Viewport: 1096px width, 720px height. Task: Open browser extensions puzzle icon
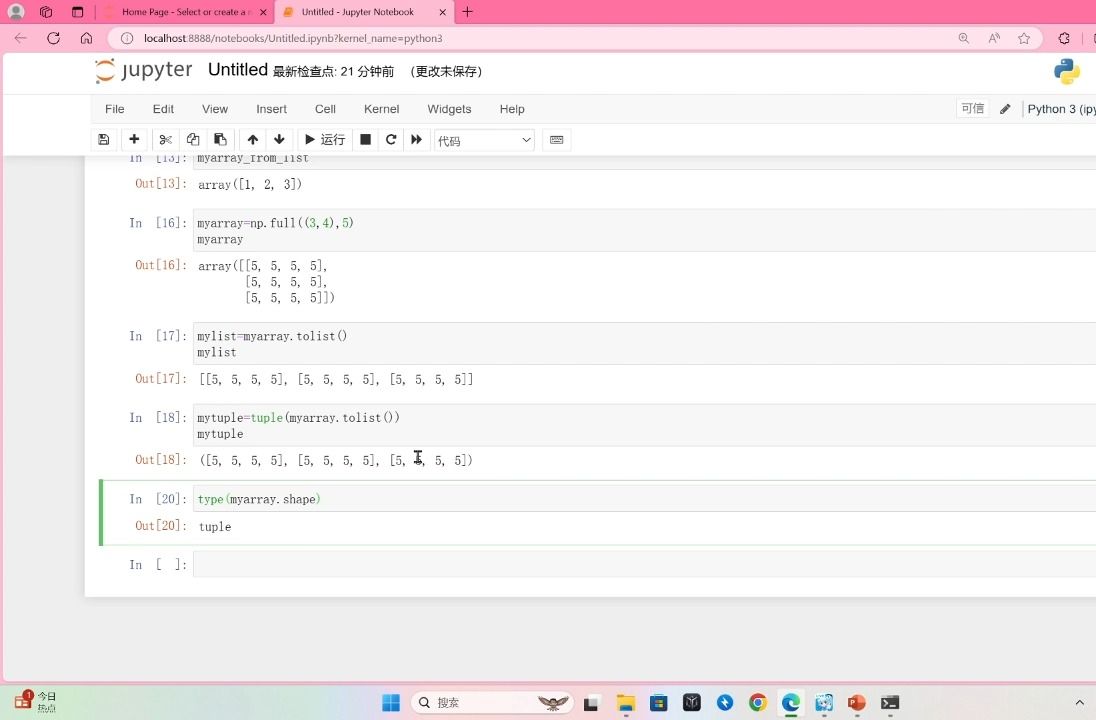pyautogui.click(x=1064, y=38)
